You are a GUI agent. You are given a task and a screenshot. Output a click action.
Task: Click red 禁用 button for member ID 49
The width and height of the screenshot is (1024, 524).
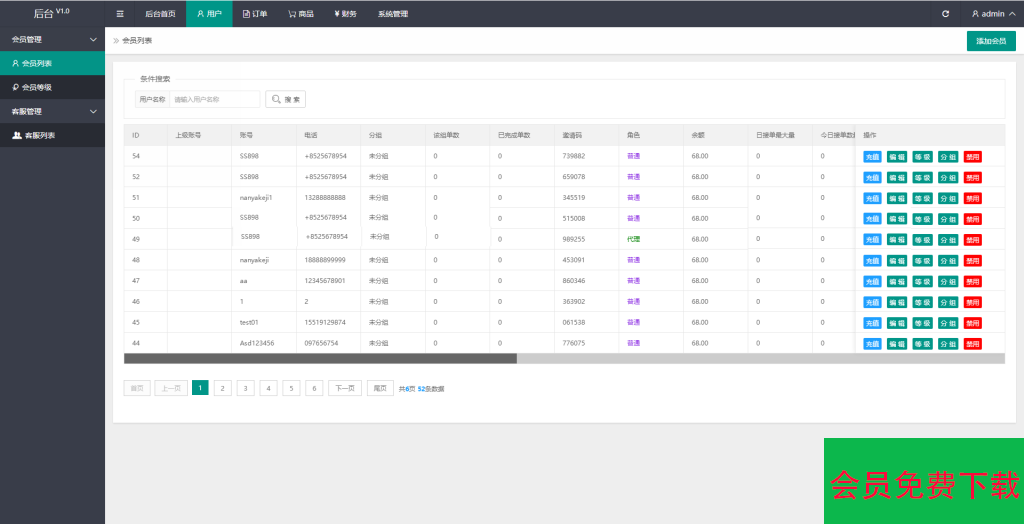pyautogui.click(x=972, y=240)
